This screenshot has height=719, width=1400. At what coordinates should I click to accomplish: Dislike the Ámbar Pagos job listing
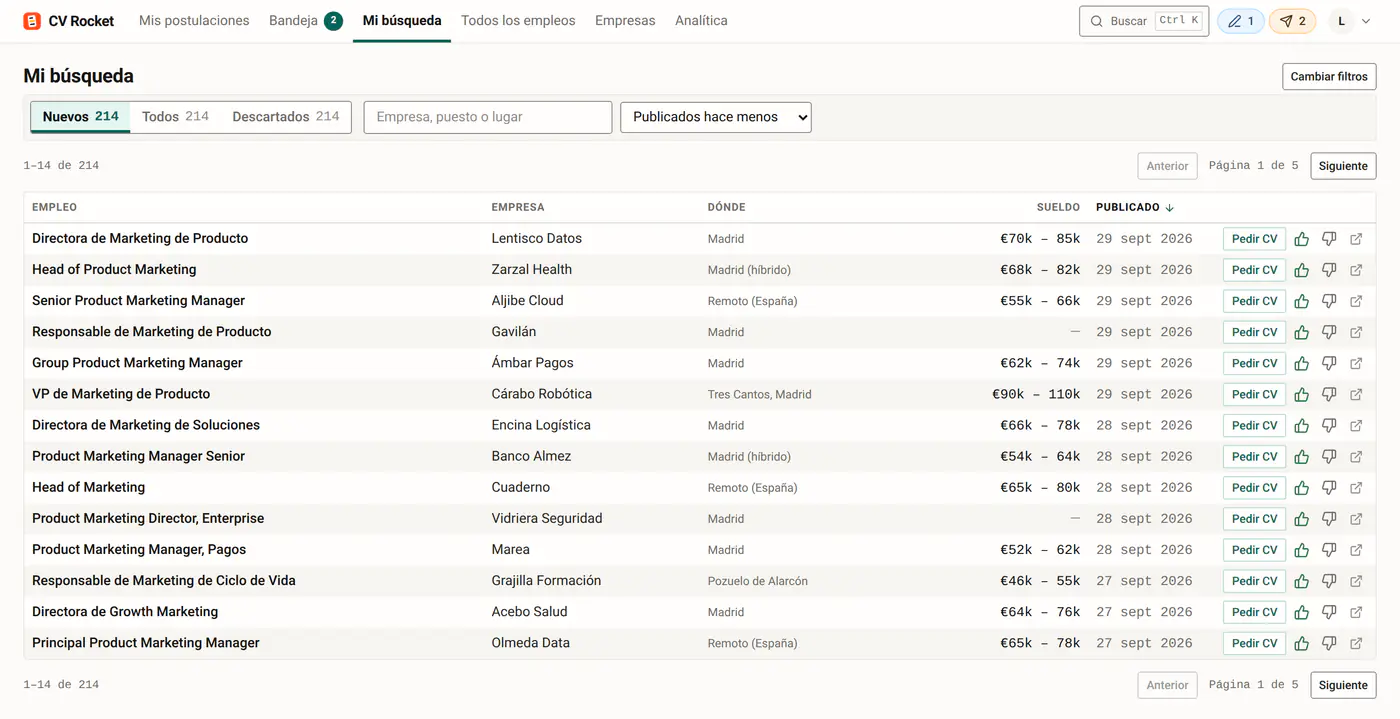[x=1329, y=363]
